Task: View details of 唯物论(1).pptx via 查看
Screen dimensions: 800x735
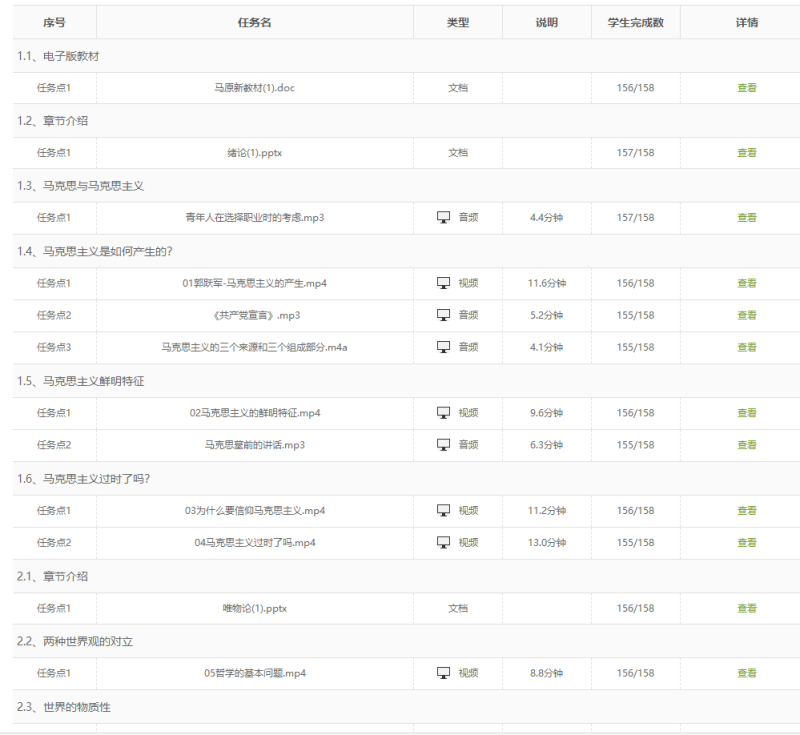Action: (747, 608)
